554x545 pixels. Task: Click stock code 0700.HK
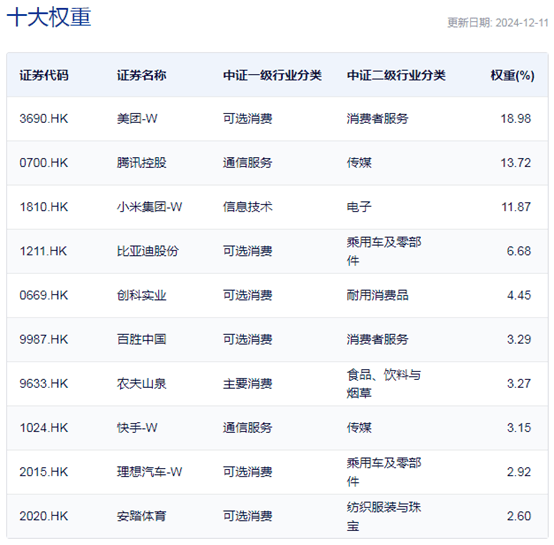coord(43,163)
